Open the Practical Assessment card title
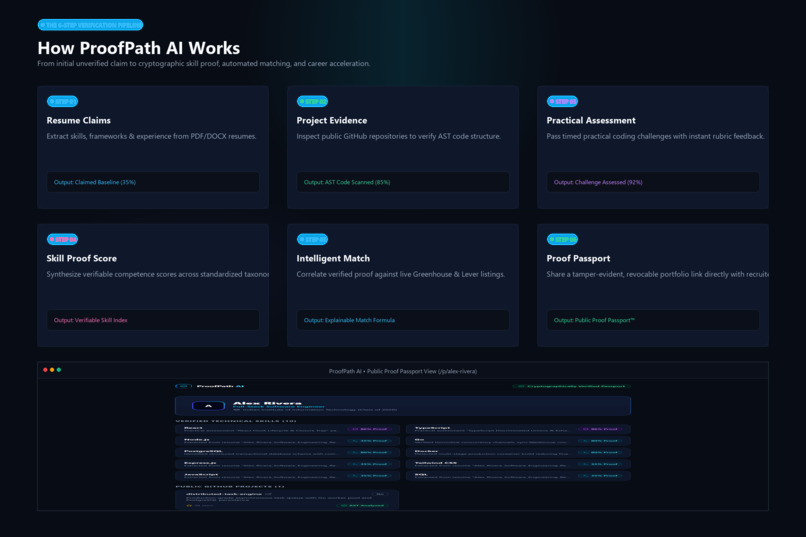 point(591,120)
